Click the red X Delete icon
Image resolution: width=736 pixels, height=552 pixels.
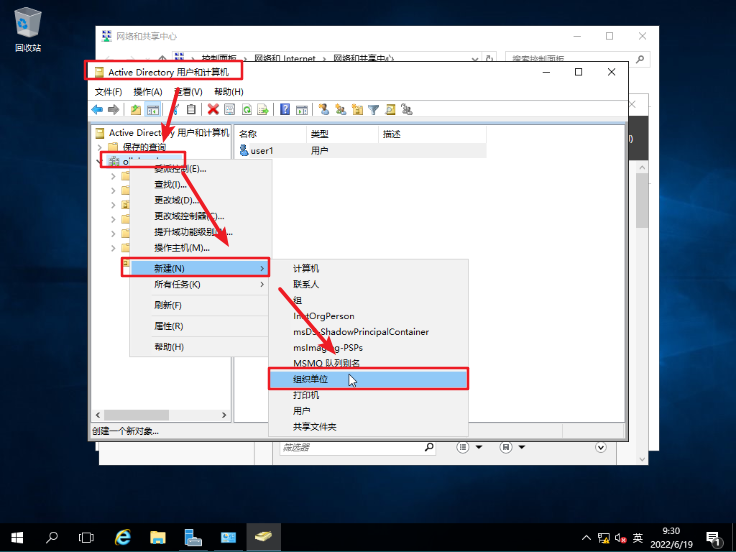coord(213,109)
